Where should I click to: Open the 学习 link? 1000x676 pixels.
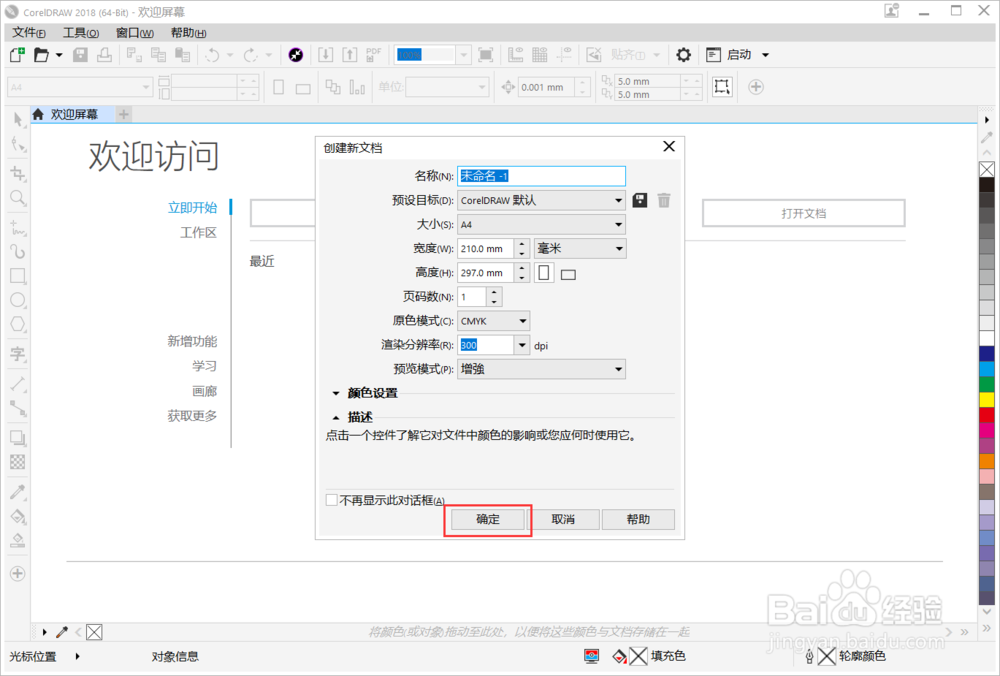(205, 366)
